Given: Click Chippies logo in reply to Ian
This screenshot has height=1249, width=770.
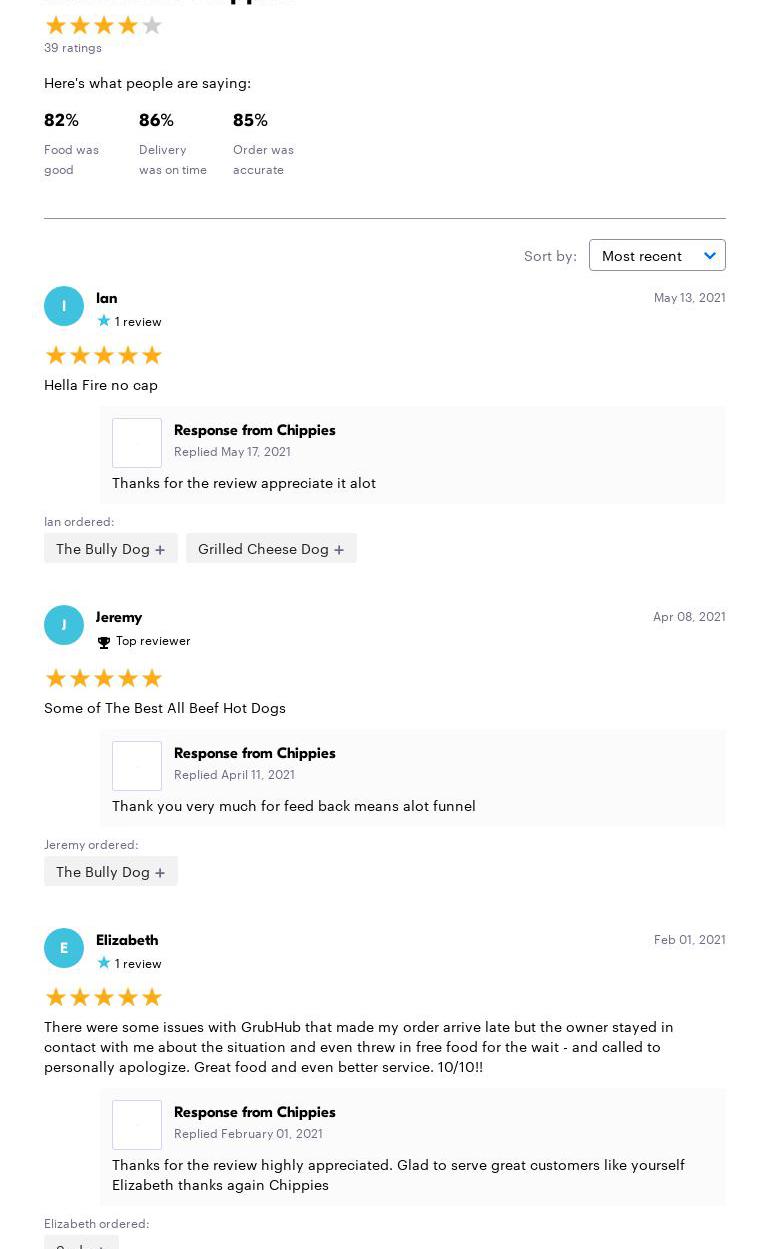Looking at the screenshot, I should click(x=137, y=443).
